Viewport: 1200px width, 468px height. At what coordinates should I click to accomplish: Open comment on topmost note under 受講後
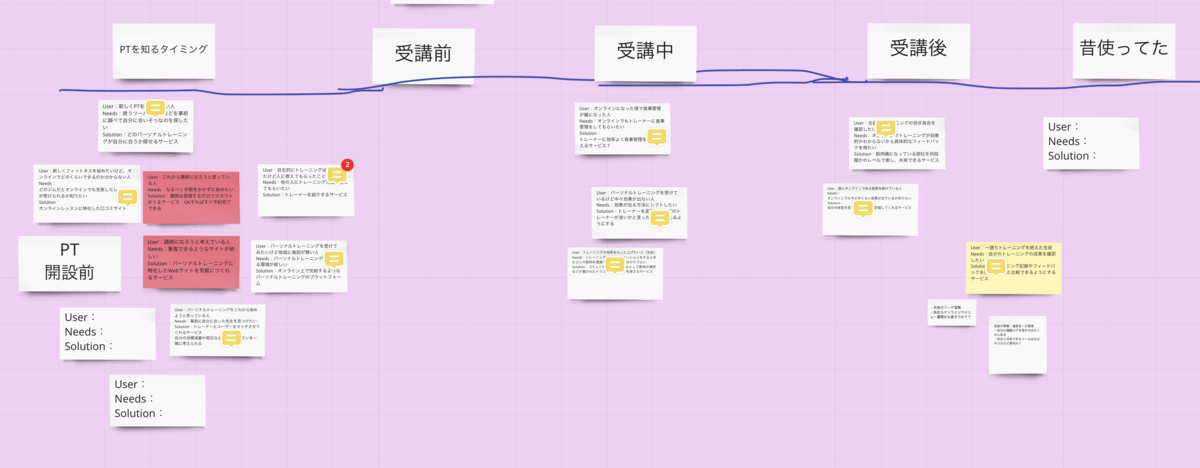(886, 129)
